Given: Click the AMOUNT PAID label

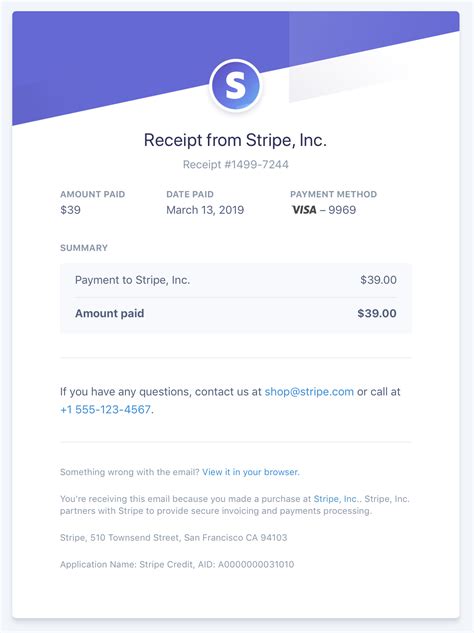Looking at the screenshot, I should [92, 194].
